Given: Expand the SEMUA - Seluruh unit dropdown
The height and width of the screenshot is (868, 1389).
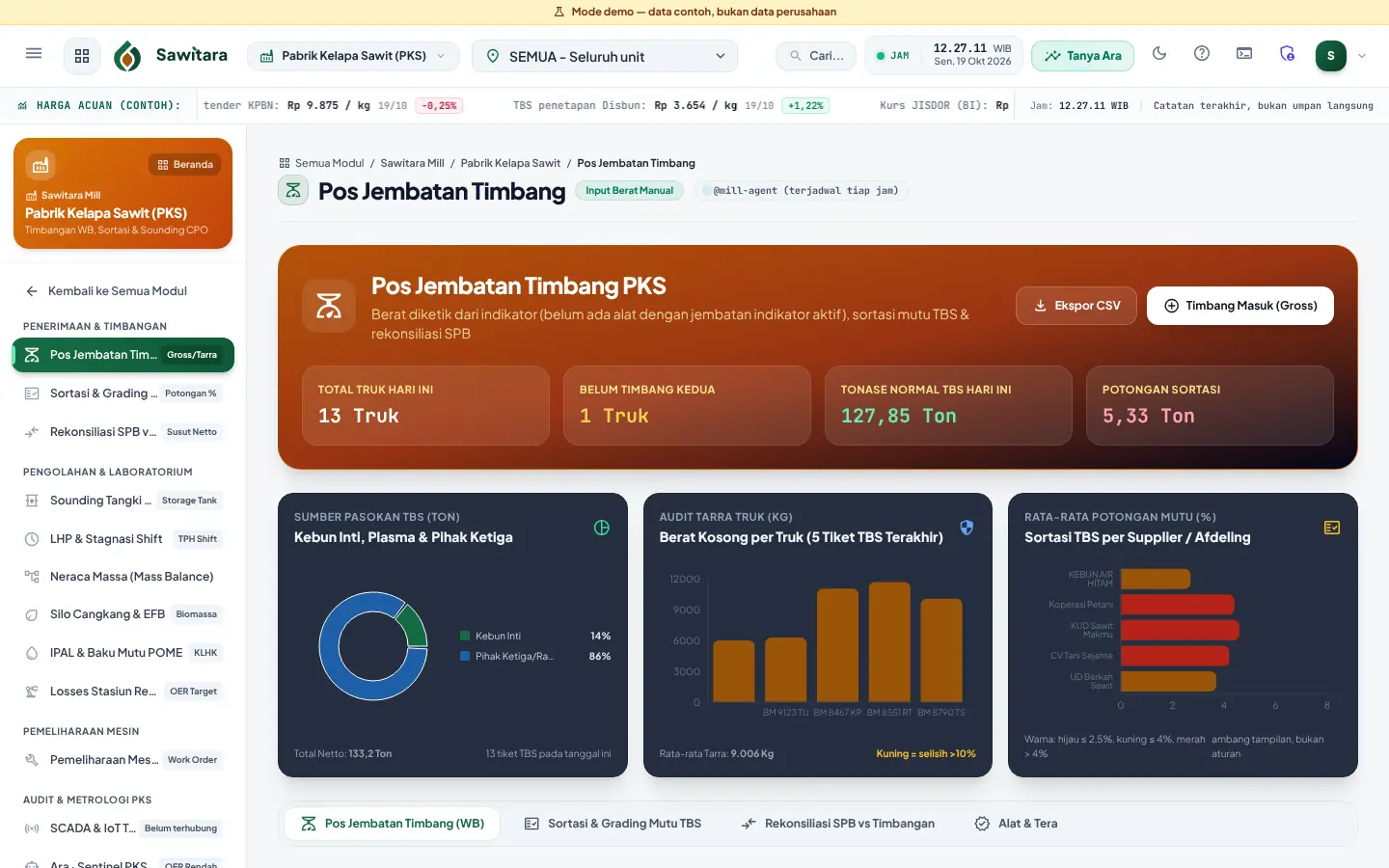Looking at the screenshot, I should [605, 56].
